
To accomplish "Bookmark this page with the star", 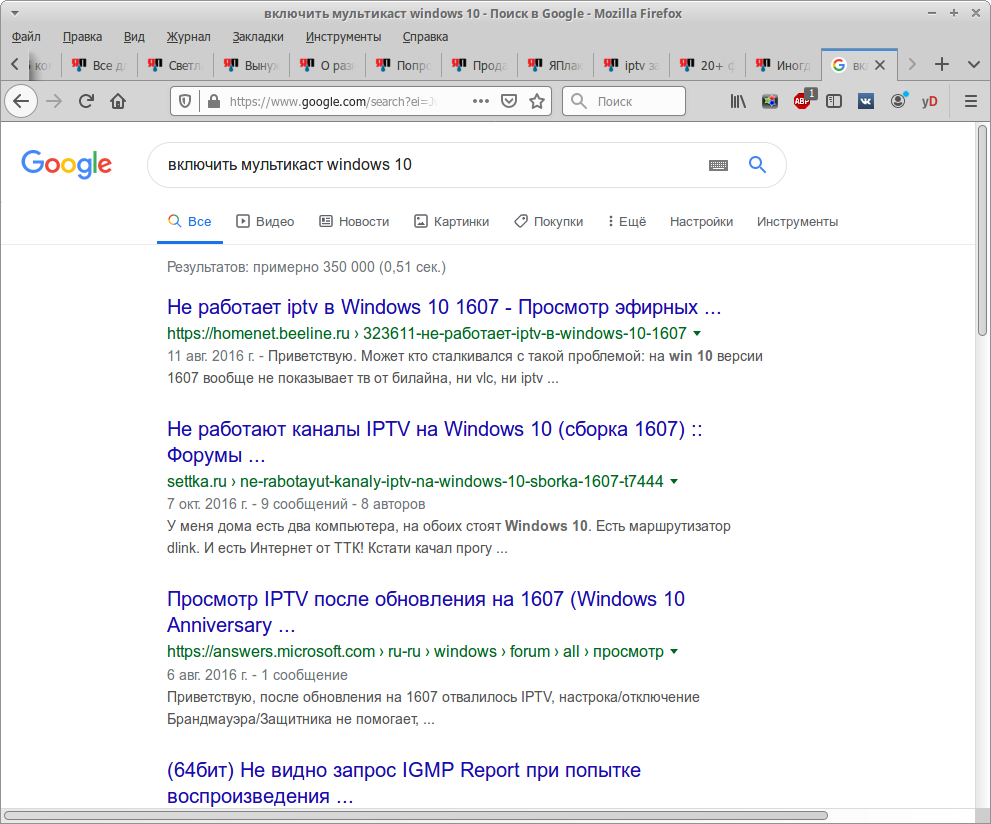I will click(x=537, y=101).
